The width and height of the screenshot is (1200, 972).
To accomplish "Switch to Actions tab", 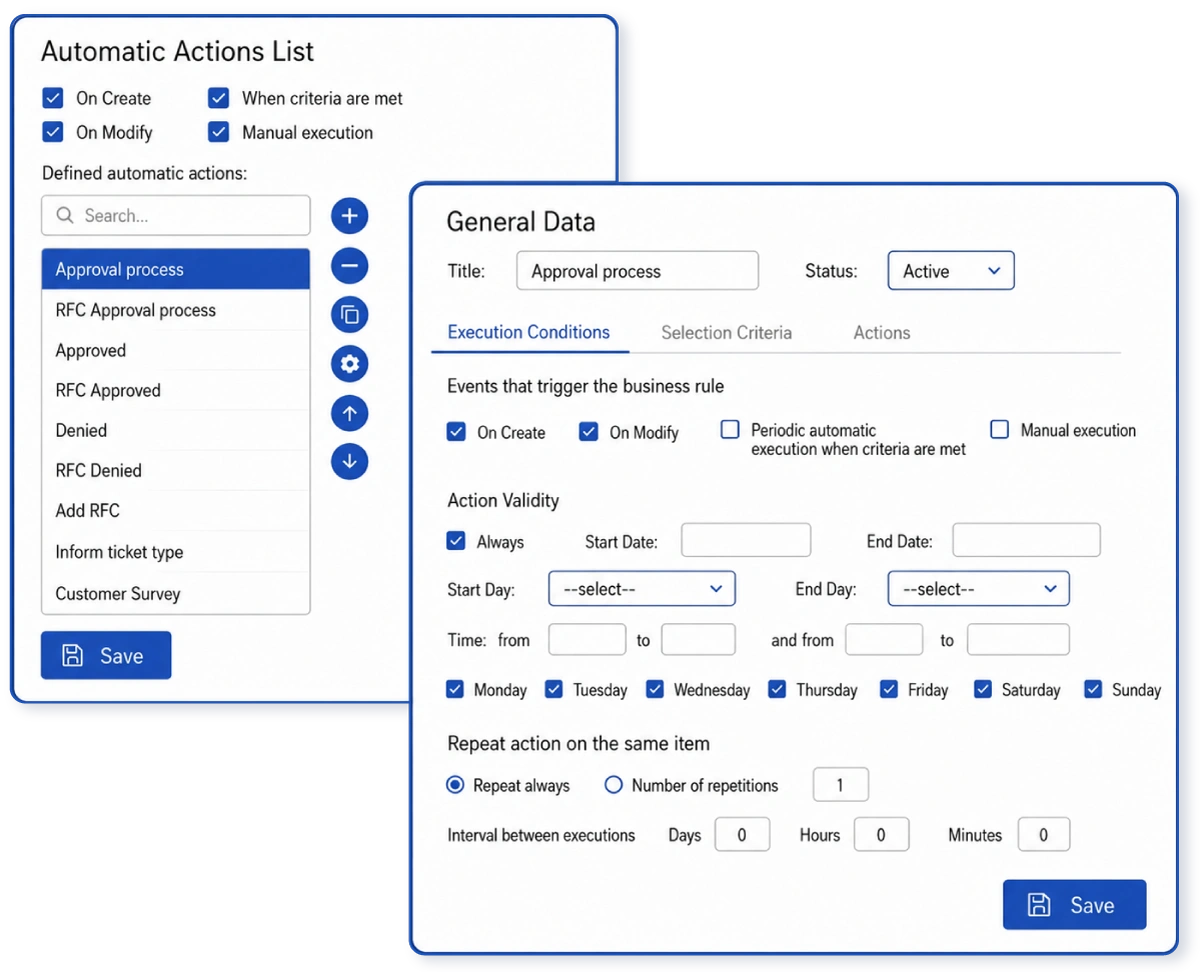I will [x=882, y=333].
